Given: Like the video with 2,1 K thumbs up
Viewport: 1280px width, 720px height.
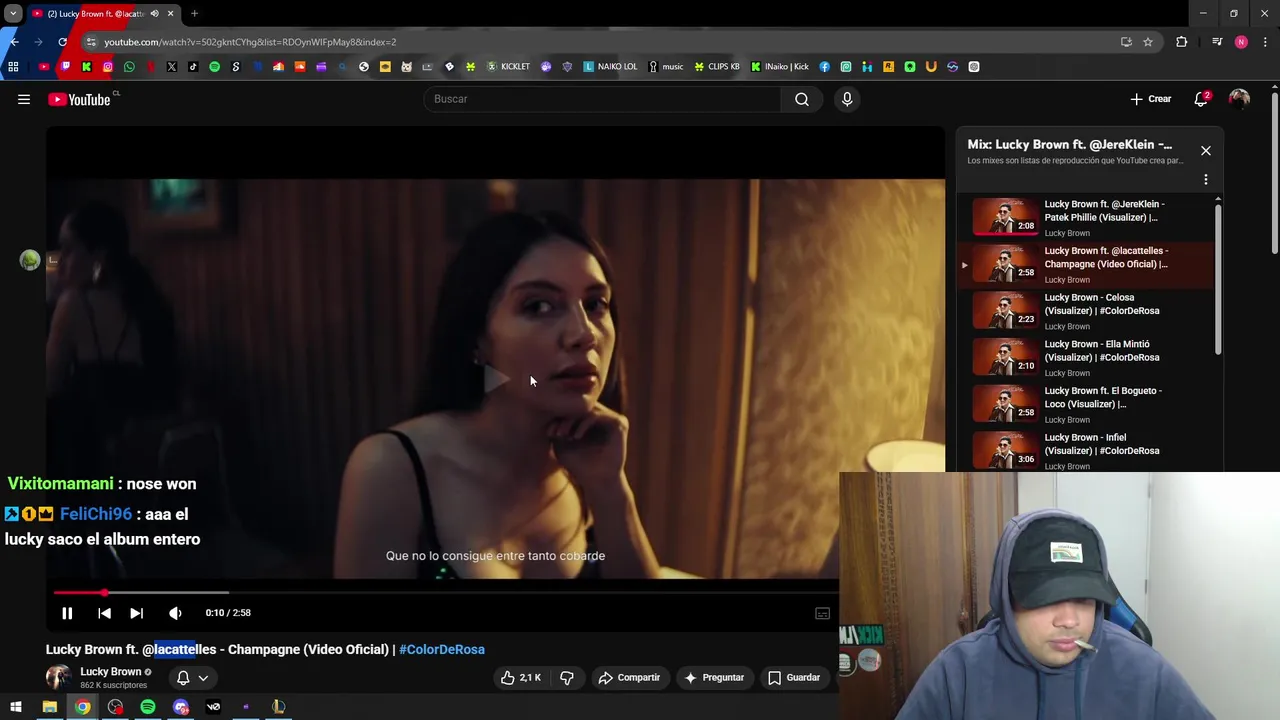Looking at the screenshot, I should click(x=521, y=677).
